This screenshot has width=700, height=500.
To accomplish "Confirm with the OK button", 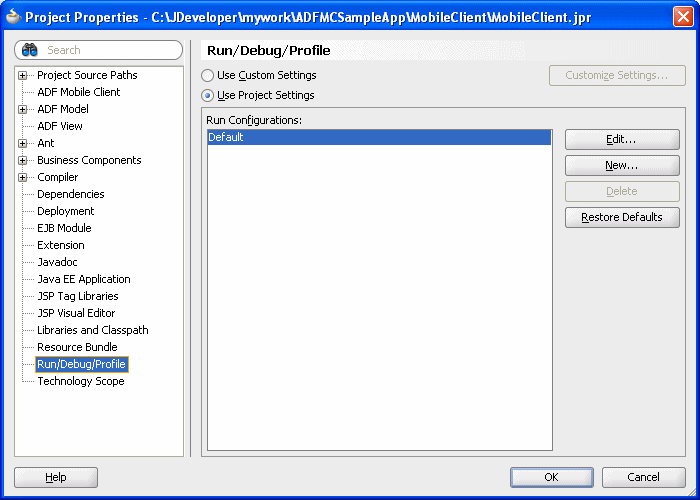I will click(x=552, y=477).
